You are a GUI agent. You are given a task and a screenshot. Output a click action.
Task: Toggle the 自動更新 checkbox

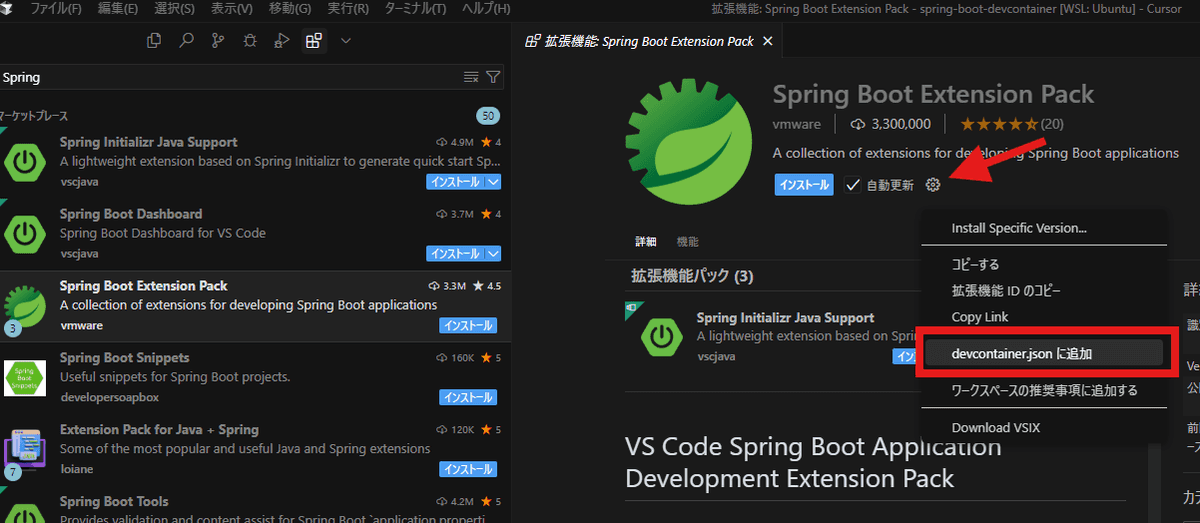[x=852, y=185]
